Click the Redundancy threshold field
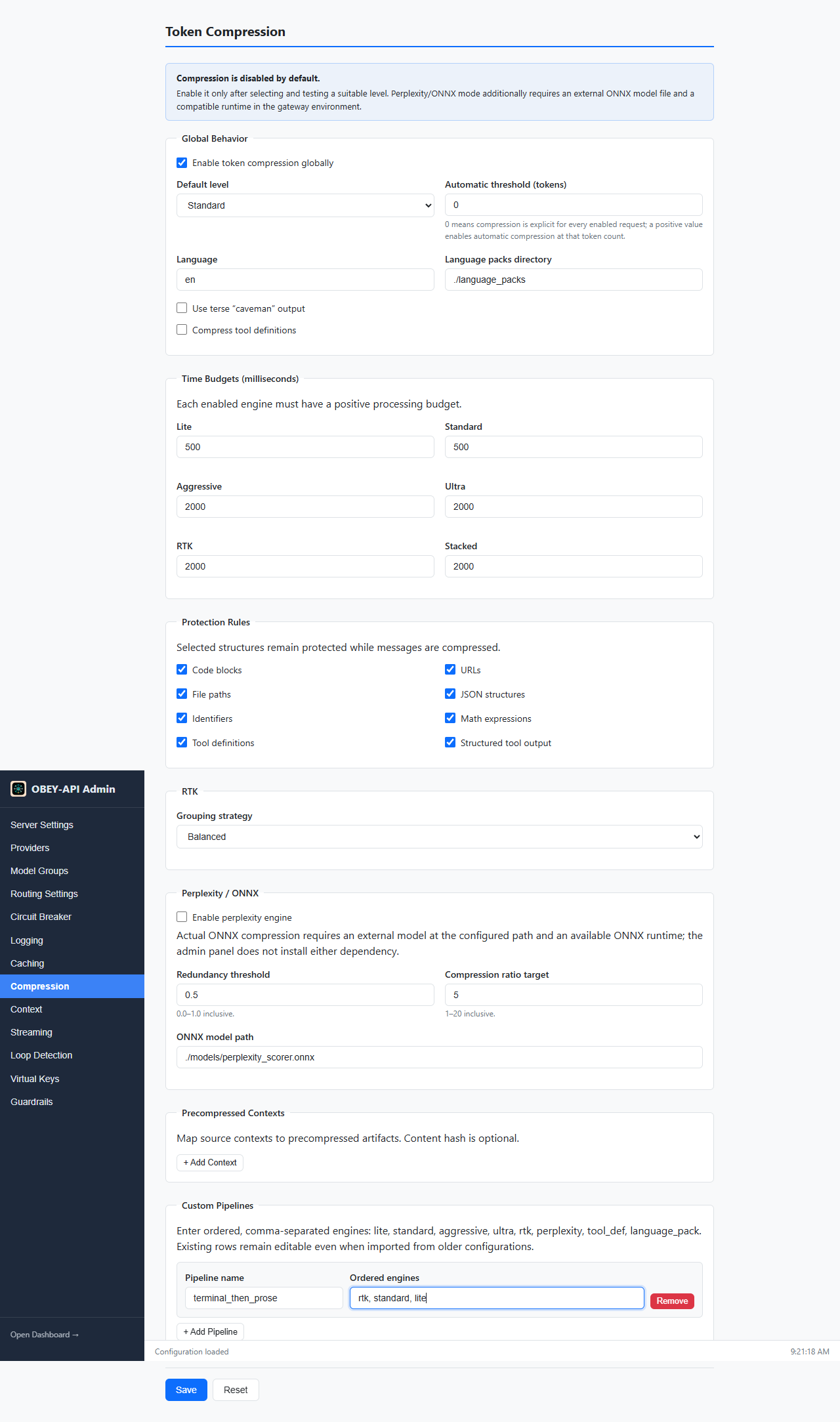 (305, 995)
